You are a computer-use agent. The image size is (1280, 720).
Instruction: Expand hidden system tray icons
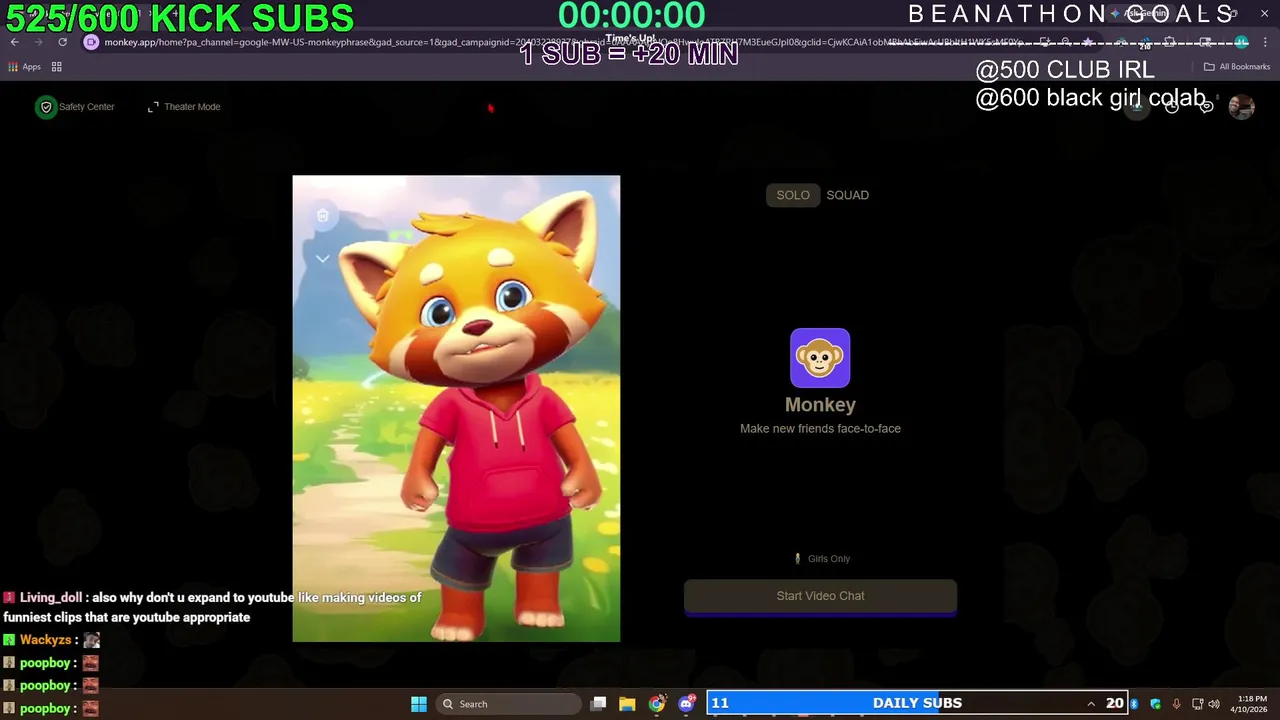pos(1091,704)
